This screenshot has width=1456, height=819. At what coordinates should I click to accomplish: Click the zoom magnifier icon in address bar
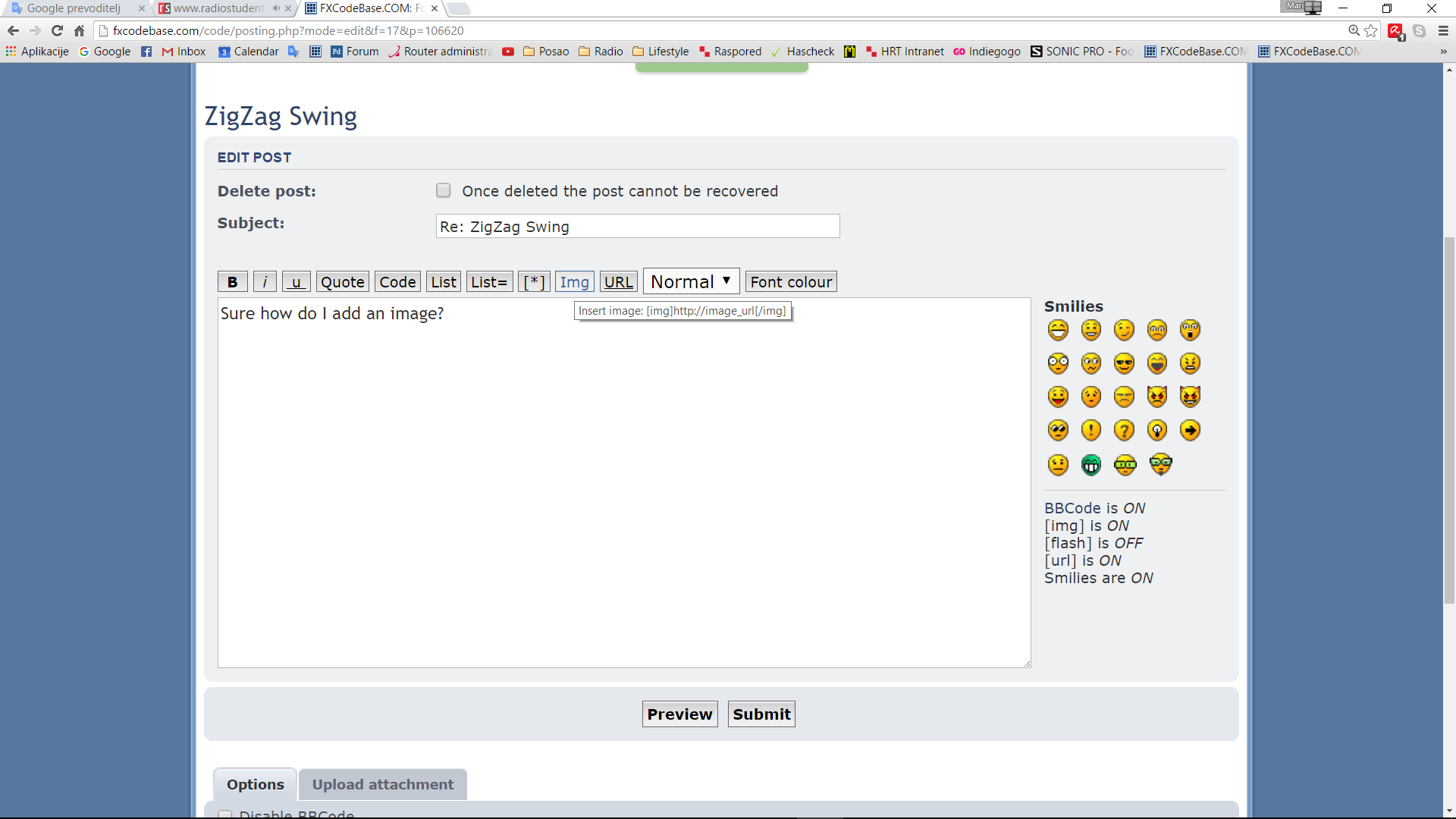click(x=1354, y=30)
